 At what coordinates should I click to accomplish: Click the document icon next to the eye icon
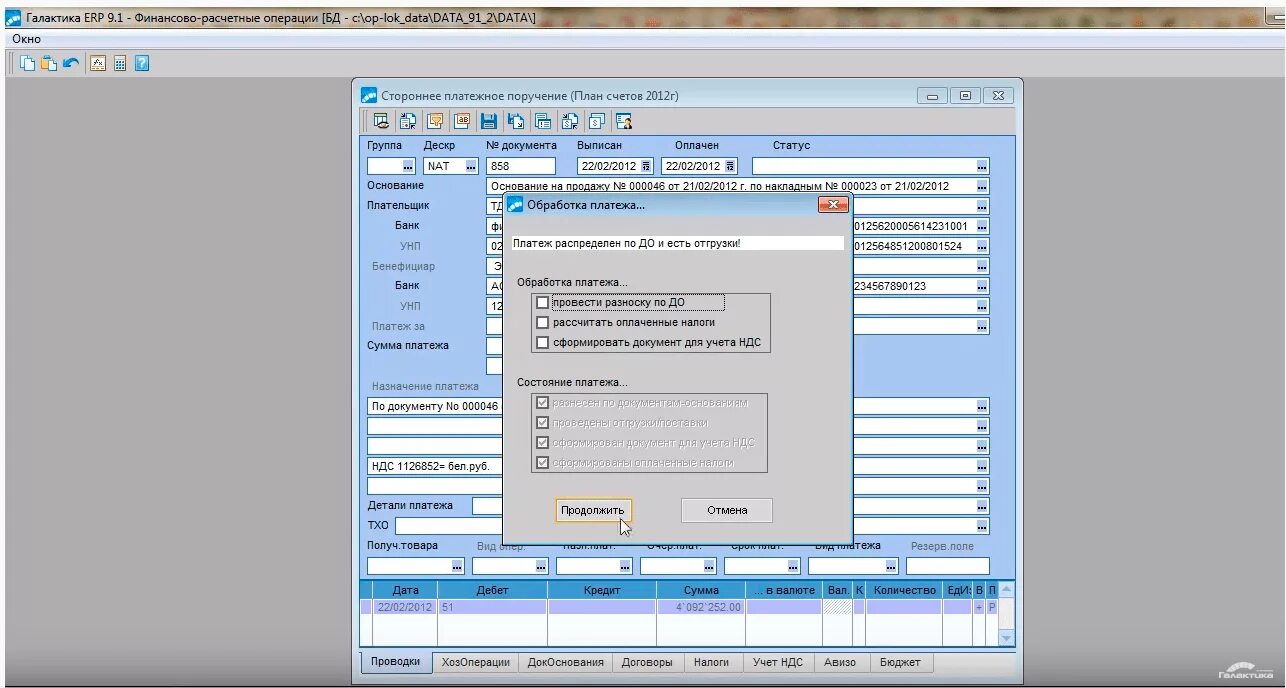(x=408, y=122)
